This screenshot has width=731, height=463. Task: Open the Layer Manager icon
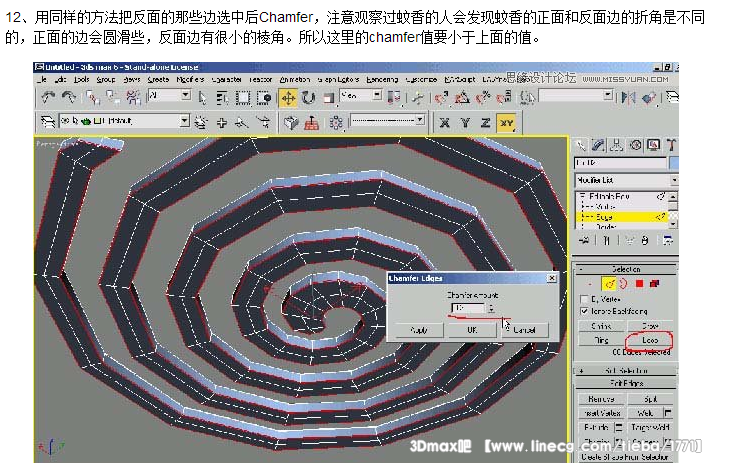pyautogui.click(x=672, y=97)
